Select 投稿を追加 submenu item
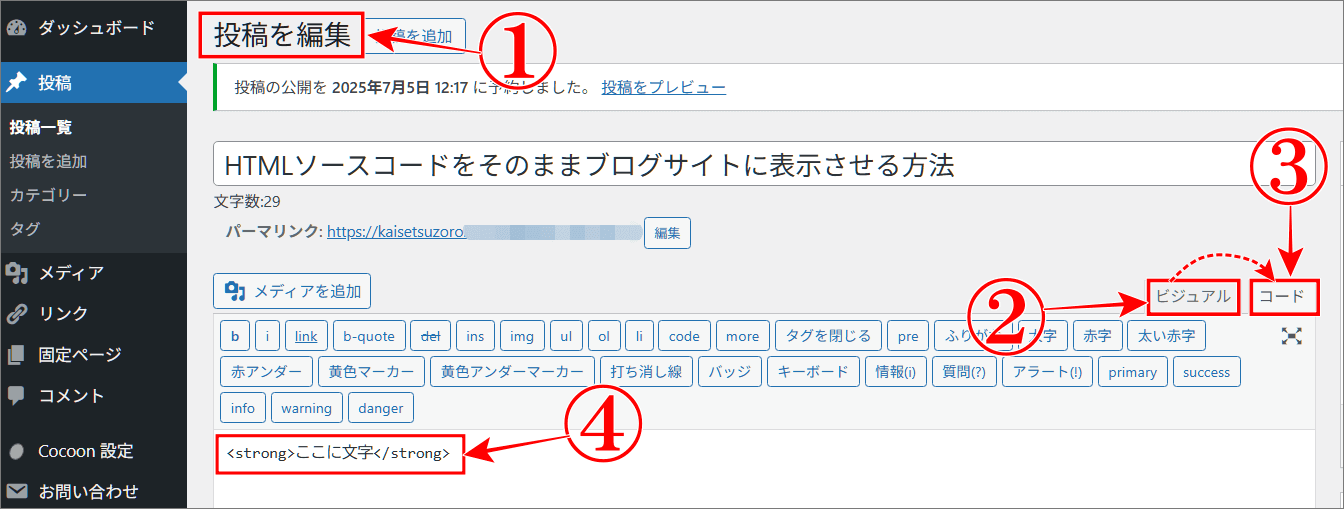 [48, 161]
